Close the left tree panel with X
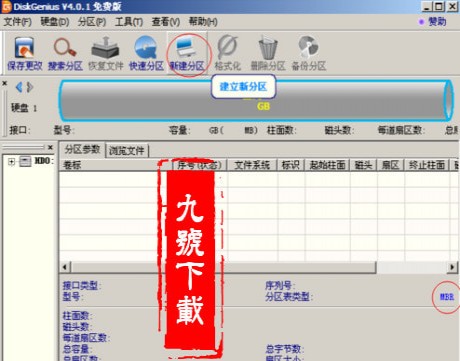Screen dimensions: 460x361 [x=50, y=147]
